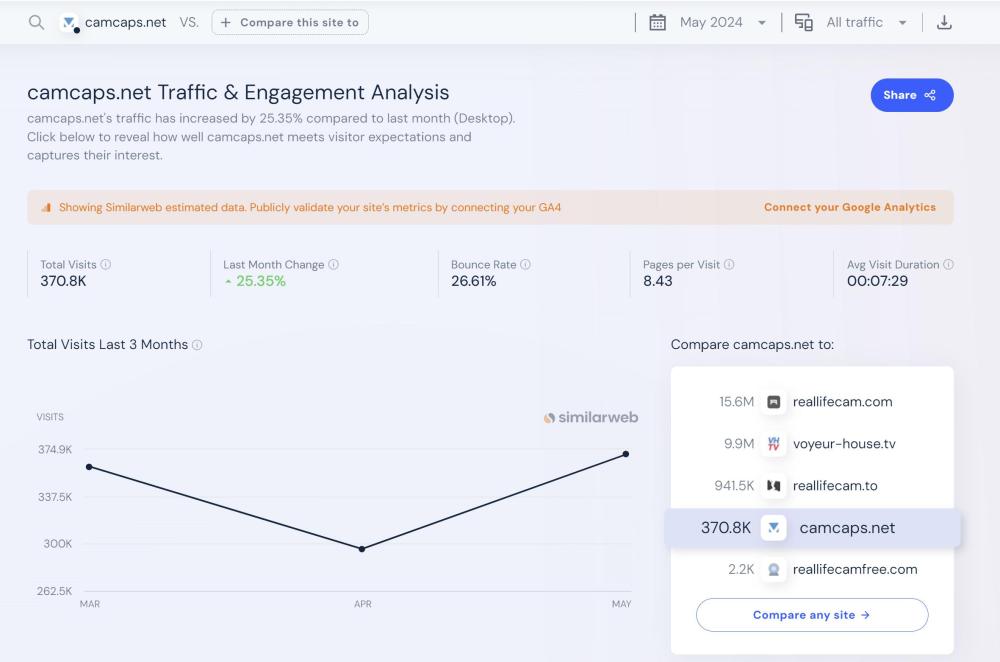
Task: Click the info icon next to Total Visits
Action: pyautogui.click(x=106, y=265)
